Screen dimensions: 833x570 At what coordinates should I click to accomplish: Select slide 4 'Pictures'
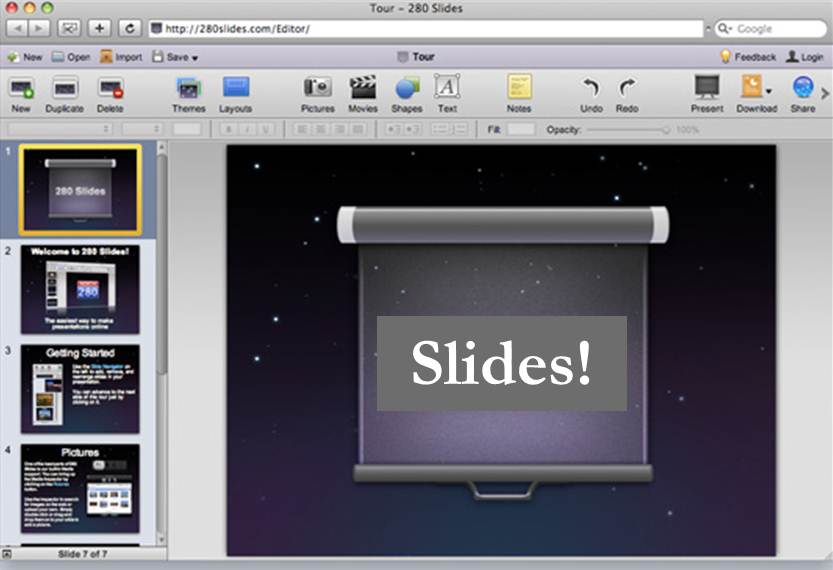point(80,488)
